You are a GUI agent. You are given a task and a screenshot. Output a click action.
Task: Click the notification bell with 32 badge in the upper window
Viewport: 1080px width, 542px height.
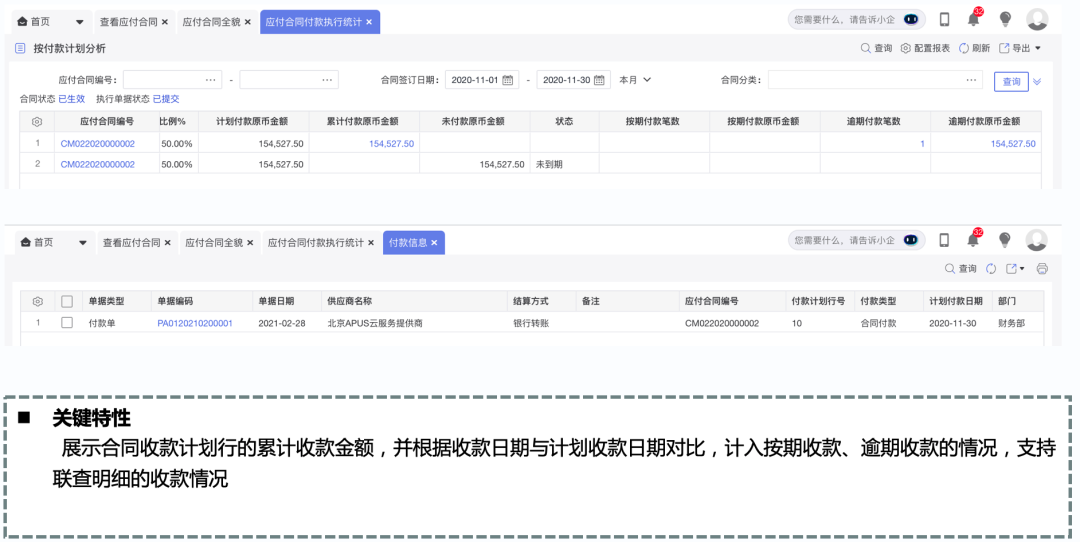tap(973, 19)
